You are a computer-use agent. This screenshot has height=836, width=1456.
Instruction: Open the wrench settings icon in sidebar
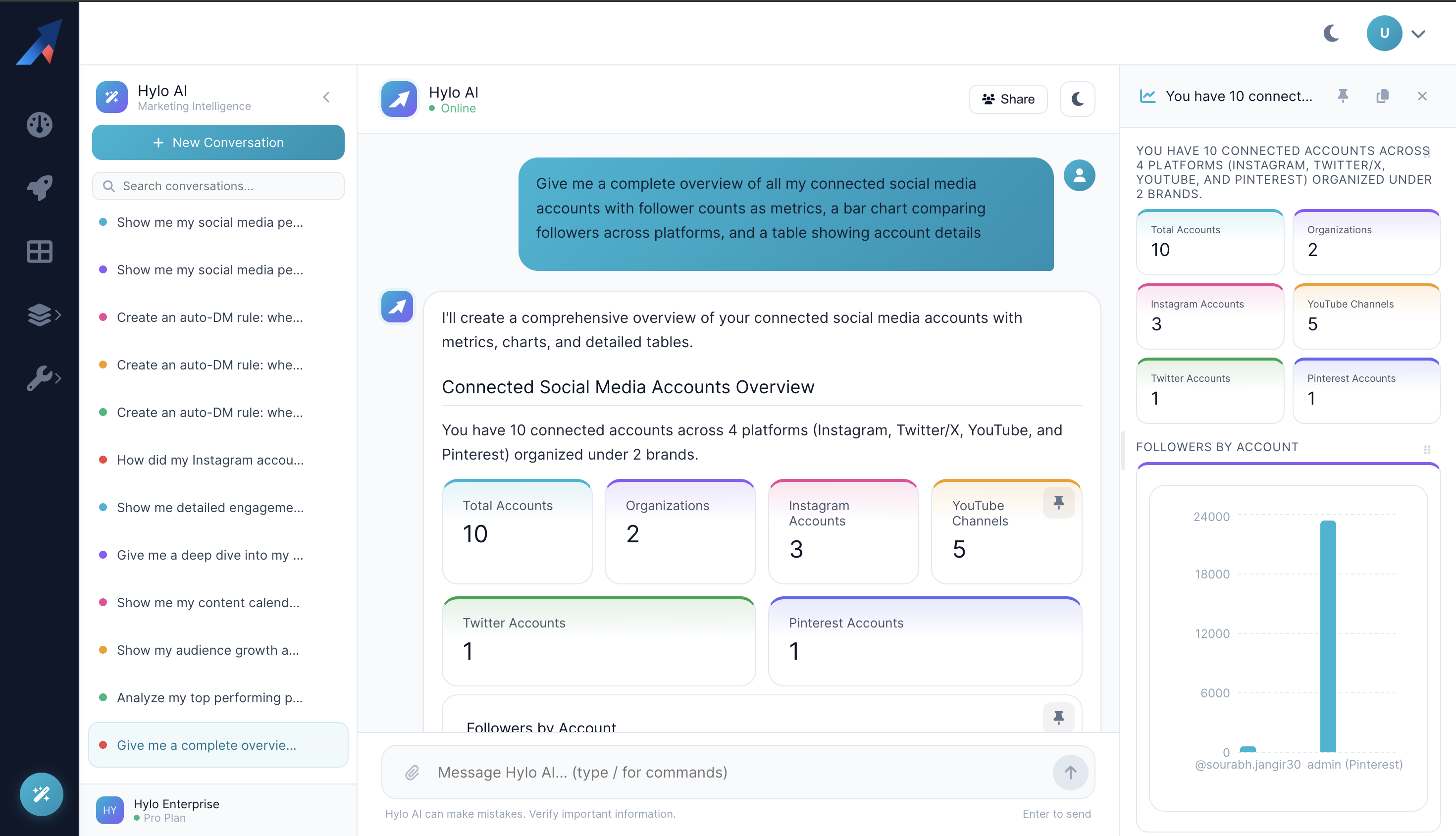[x=39, y=378]
